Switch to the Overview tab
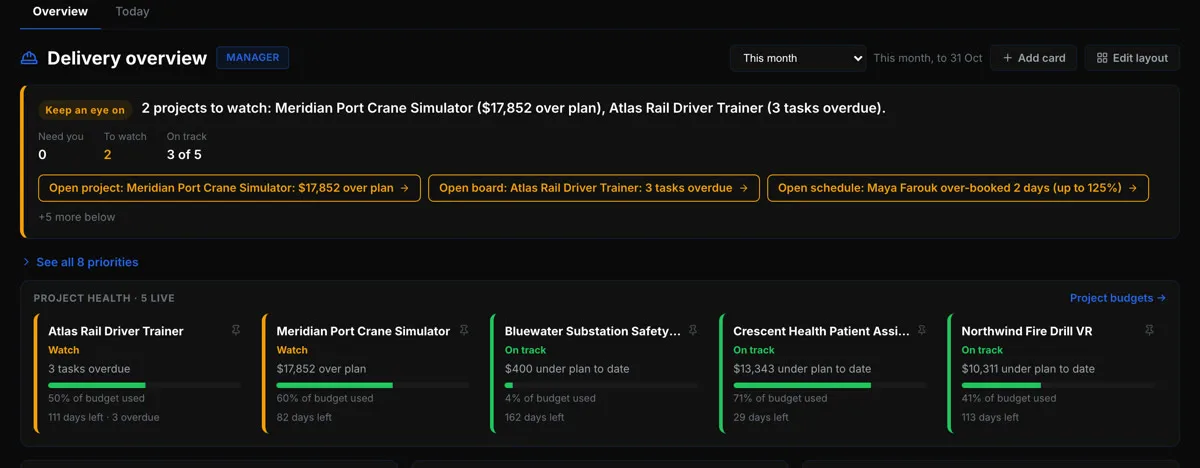The image size is (1200, 468). click(x=60, y=12)
